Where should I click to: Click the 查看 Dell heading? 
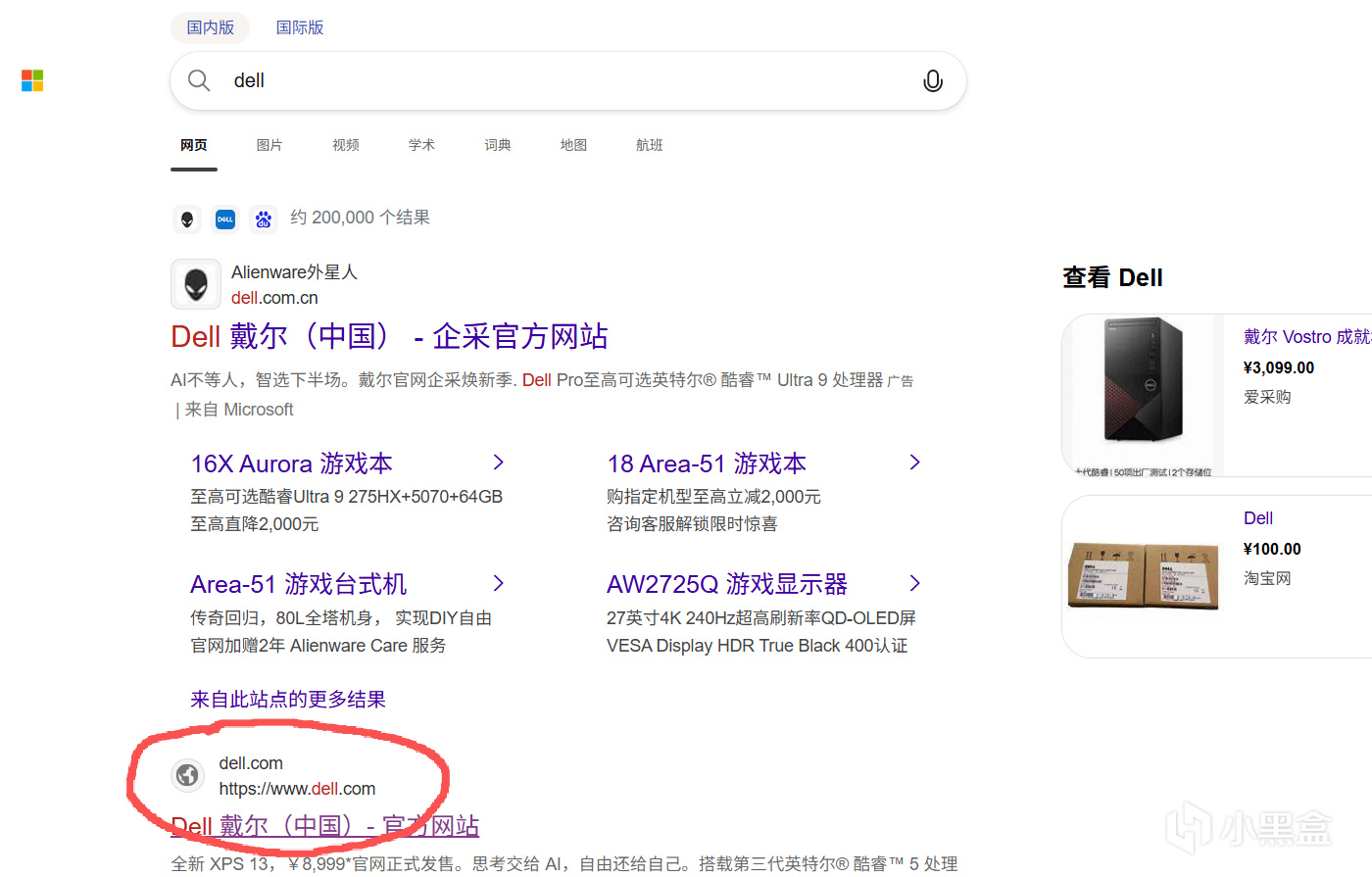coord(1112,278)
